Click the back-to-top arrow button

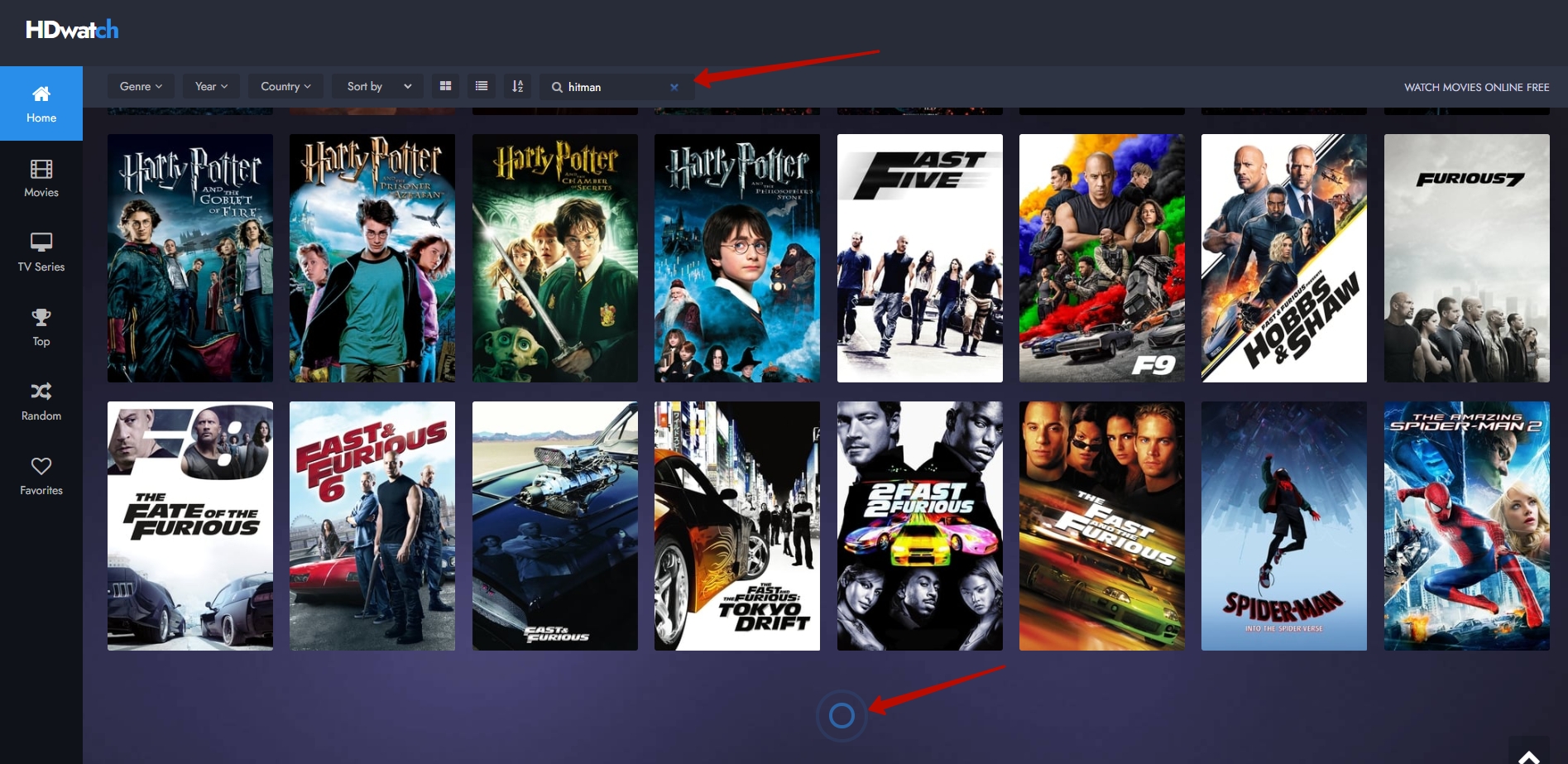click(x=1528, y=752)
